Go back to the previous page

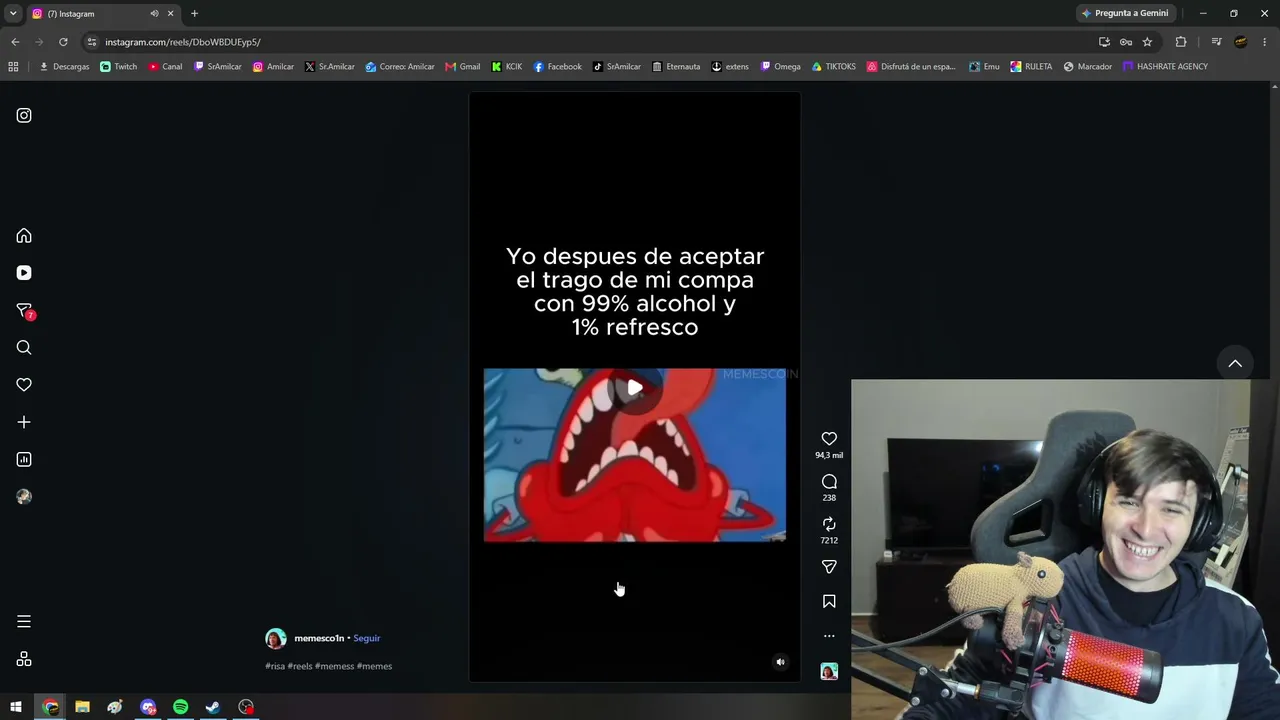click(x=15, y=42)
